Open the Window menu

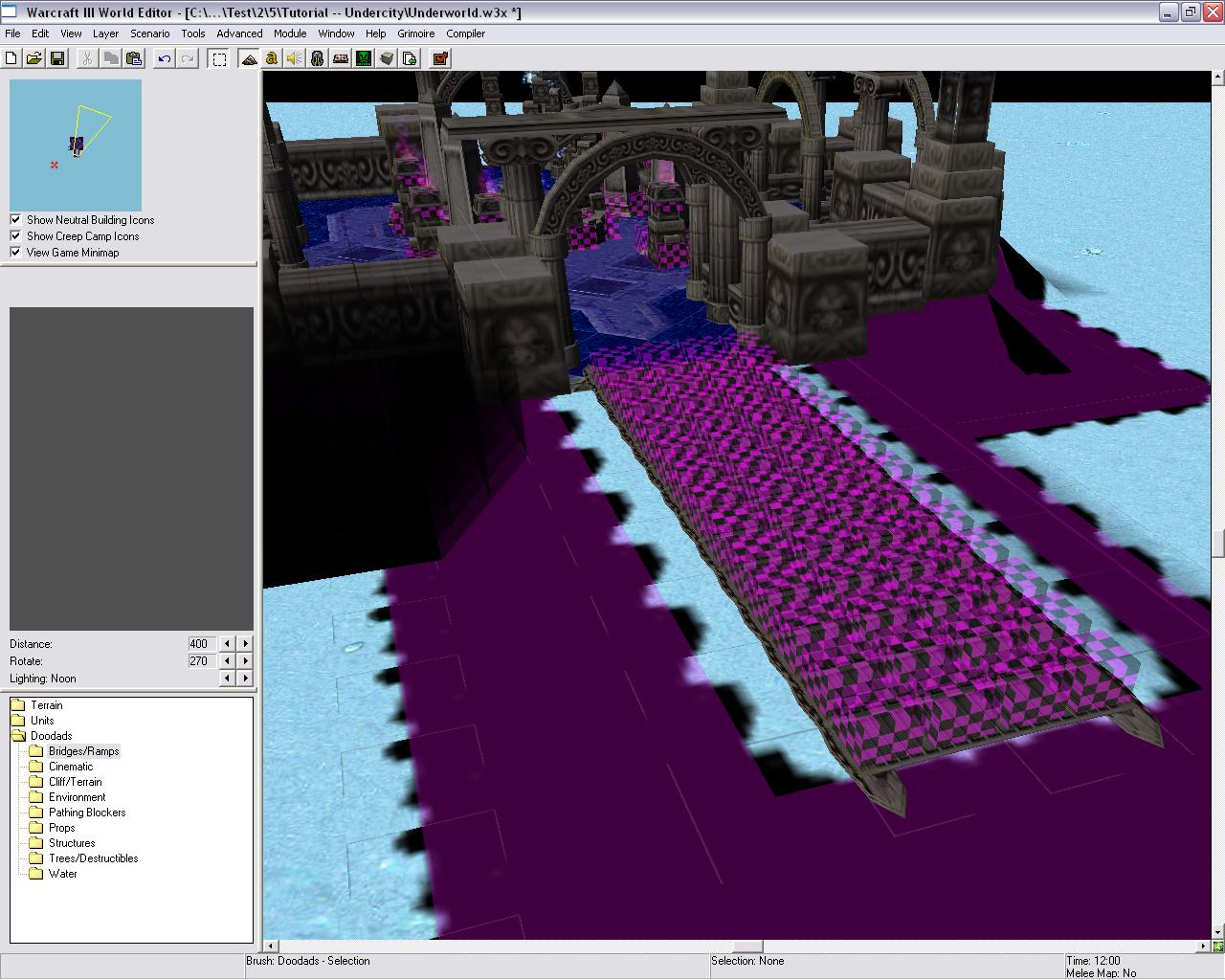[x=336, y=33]
